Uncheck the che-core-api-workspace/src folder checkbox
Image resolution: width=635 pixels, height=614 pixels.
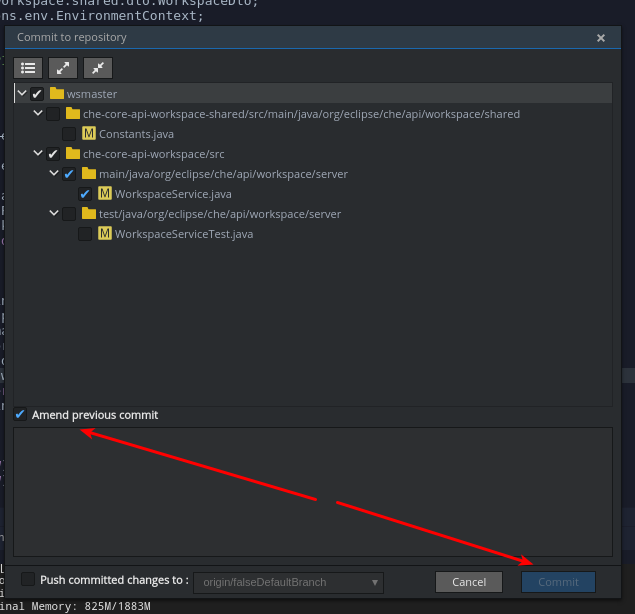pyautogui.click(x=53, y=154)
